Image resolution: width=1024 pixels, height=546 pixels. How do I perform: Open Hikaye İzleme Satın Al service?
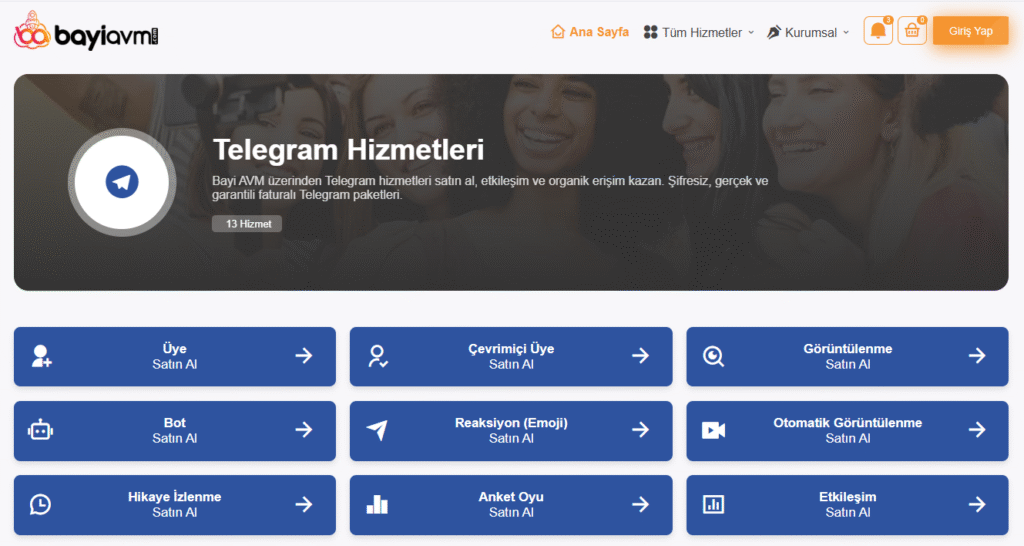(x=174, y=505)
